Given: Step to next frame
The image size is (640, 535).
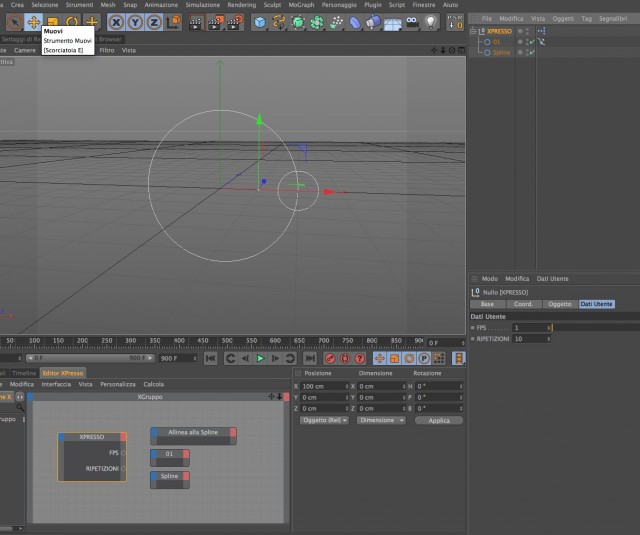Looking at the screenshot, I should pos(276,359).
